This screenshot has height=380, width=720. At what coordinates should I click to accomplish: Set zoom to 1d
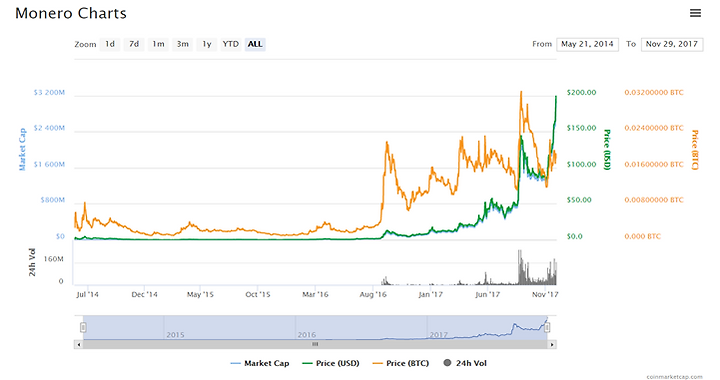click(x=110, y=44)
